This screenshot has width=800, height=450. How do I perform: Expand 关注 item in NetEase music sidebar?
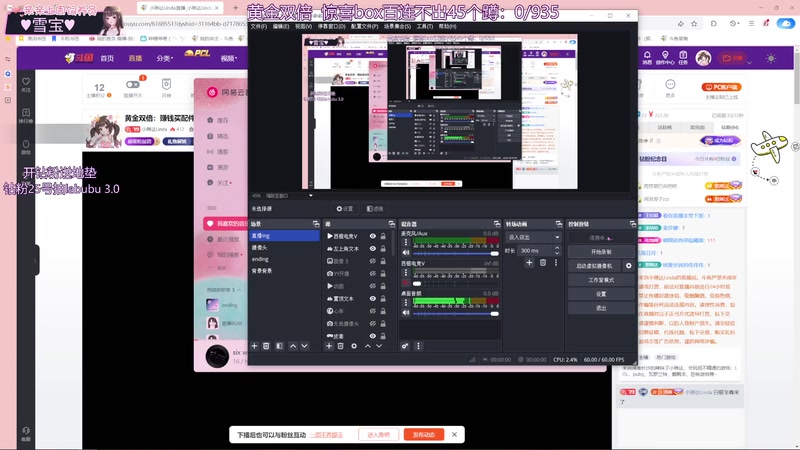pos(223,183)
